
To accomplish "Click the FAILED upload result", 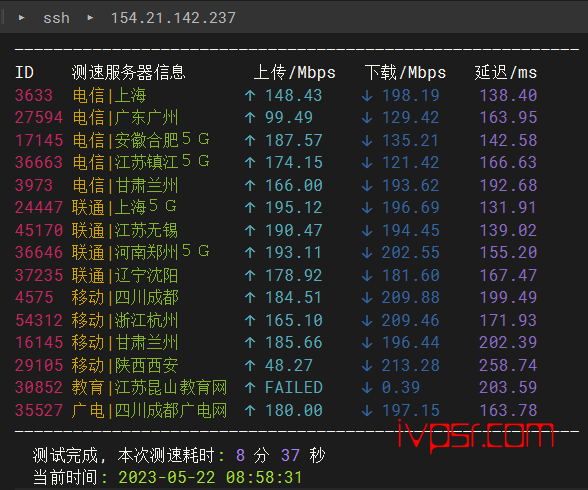I will coord(294,388).
